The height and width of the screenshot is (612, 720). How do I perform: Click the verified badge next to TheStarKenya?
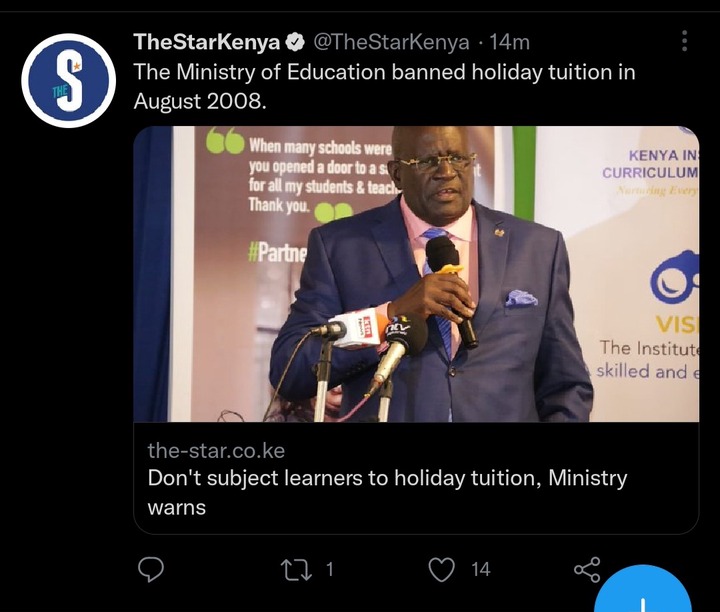[296, 42]
